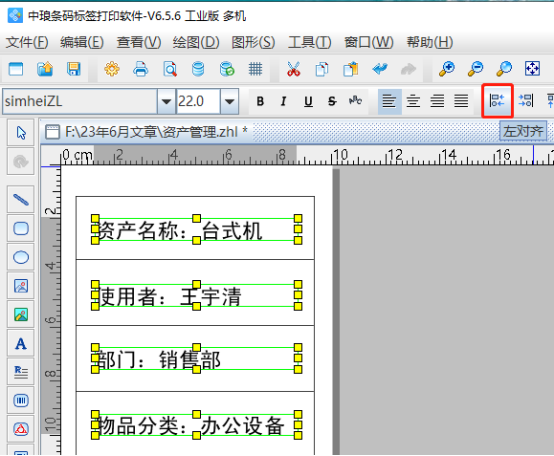Click the scissors cut icon
This screenshot has width=554, height=456.
point(293,69)
